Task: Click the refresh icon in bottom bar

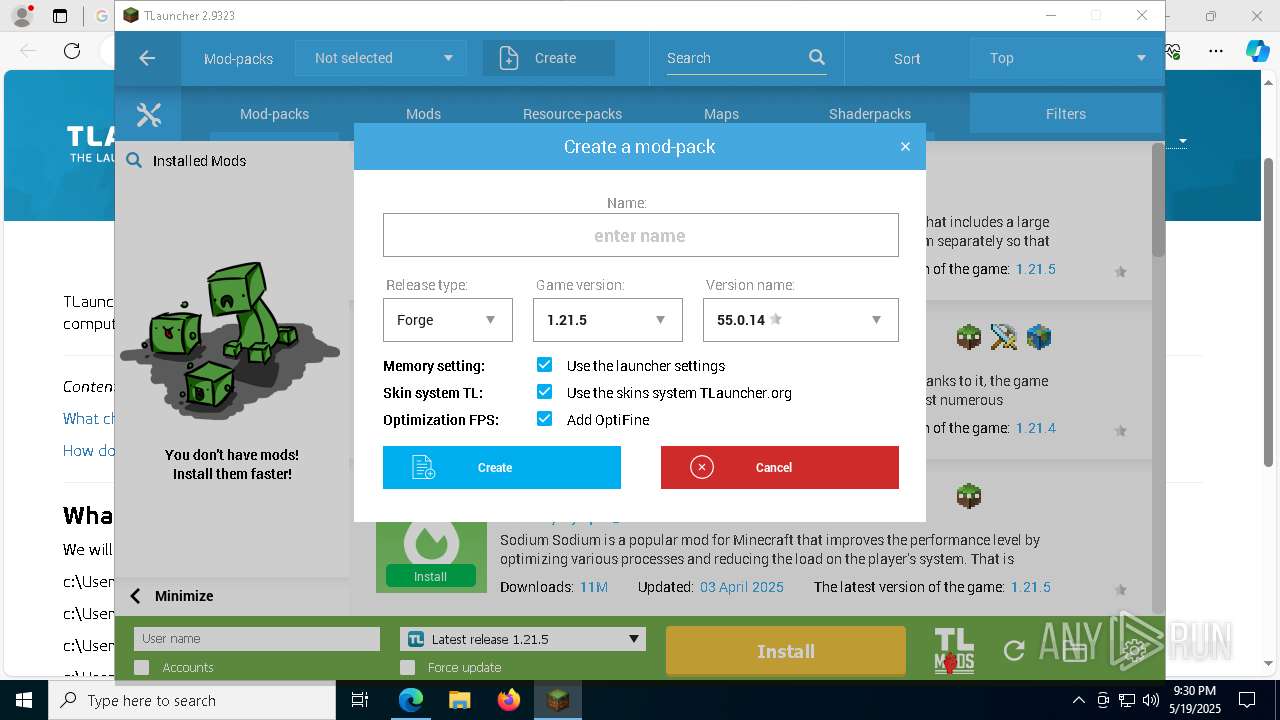Action: (x=1014, y=651)
